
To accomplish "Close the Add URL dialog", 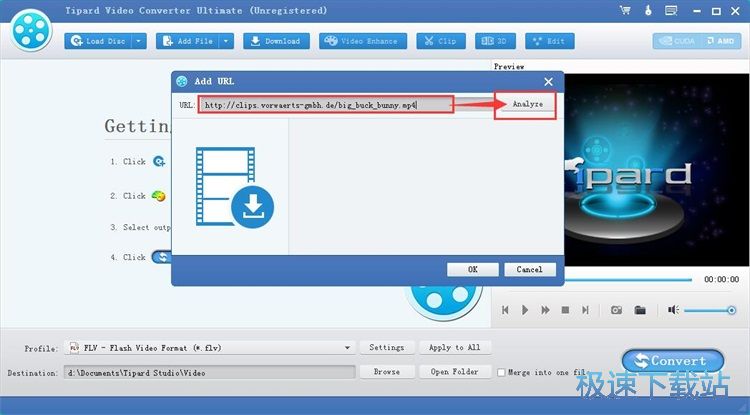I will click(549, 82).
